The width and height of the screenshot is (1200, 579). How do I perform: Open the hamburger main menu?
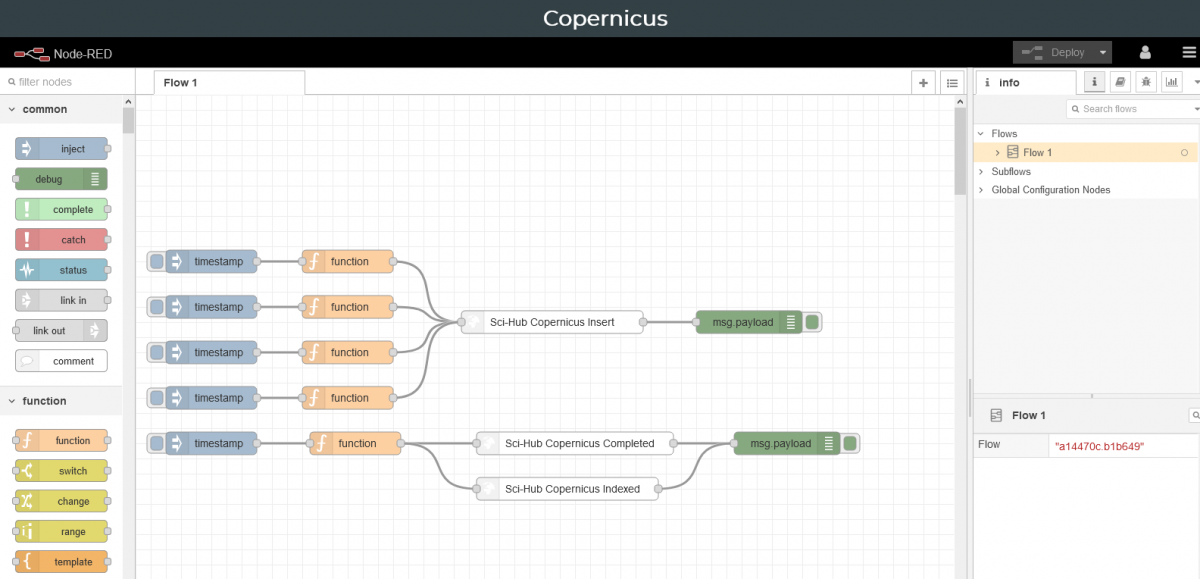point(1188,52)
